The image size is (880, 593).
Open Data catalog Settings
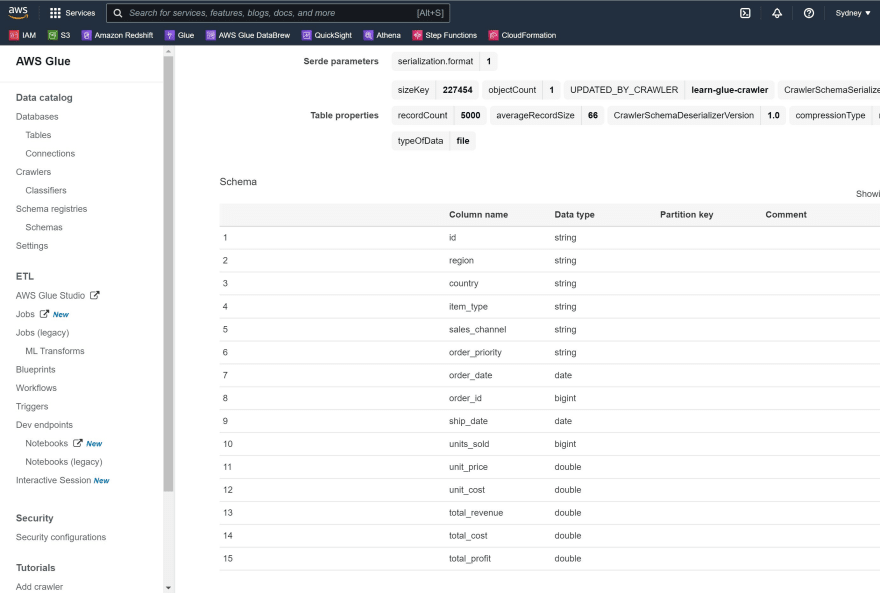tap(32, 246)
